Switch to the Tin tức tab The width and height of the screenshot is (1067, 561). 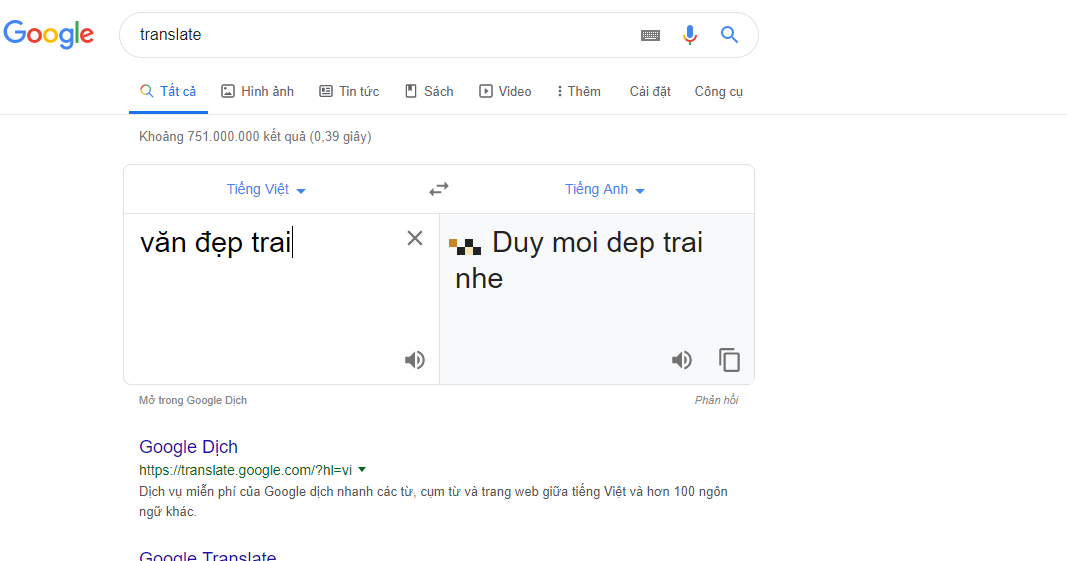(x=349, y=91)
